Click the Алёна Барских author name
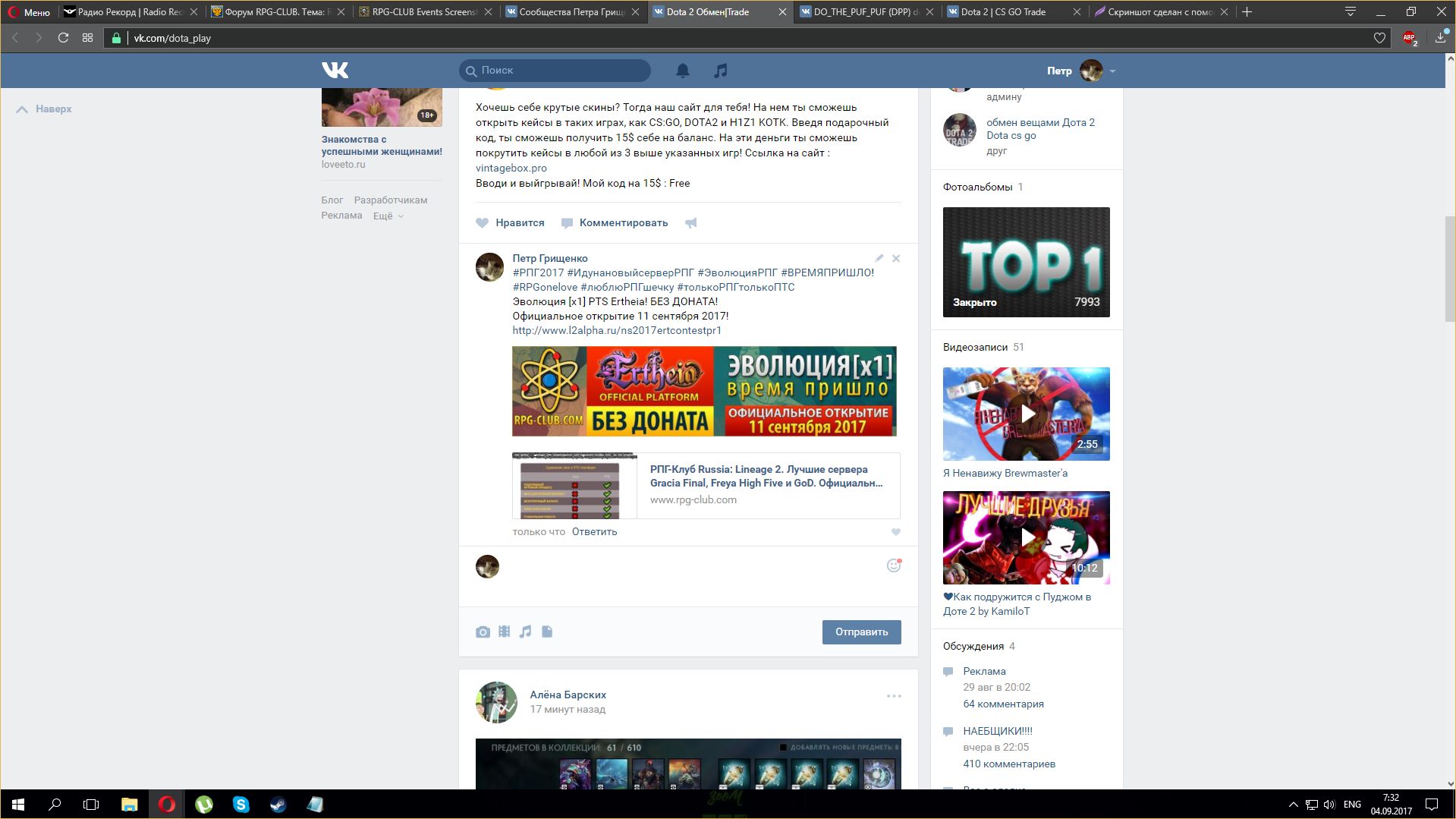 pyautogui.click(x=568, y=695)
